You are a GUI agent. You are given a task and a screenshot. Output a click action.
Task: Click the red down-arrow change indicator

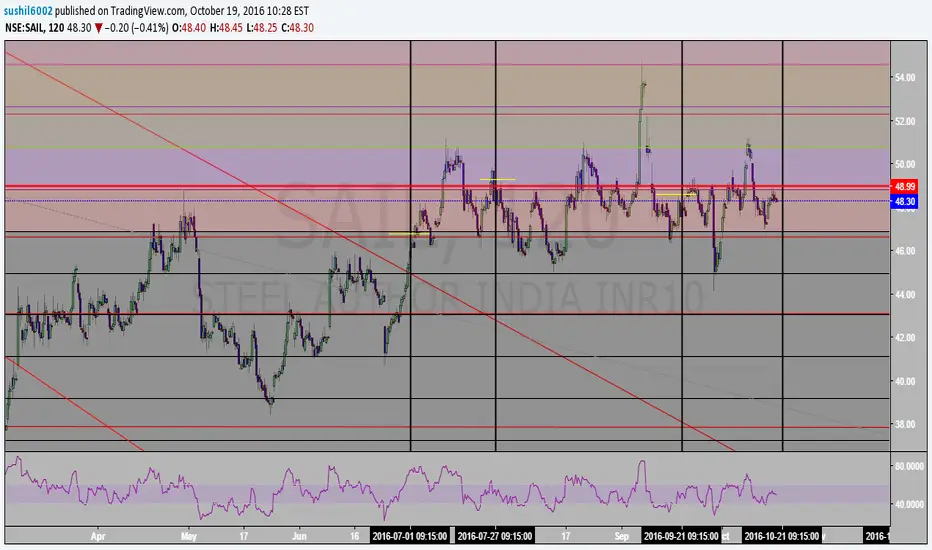99,28
